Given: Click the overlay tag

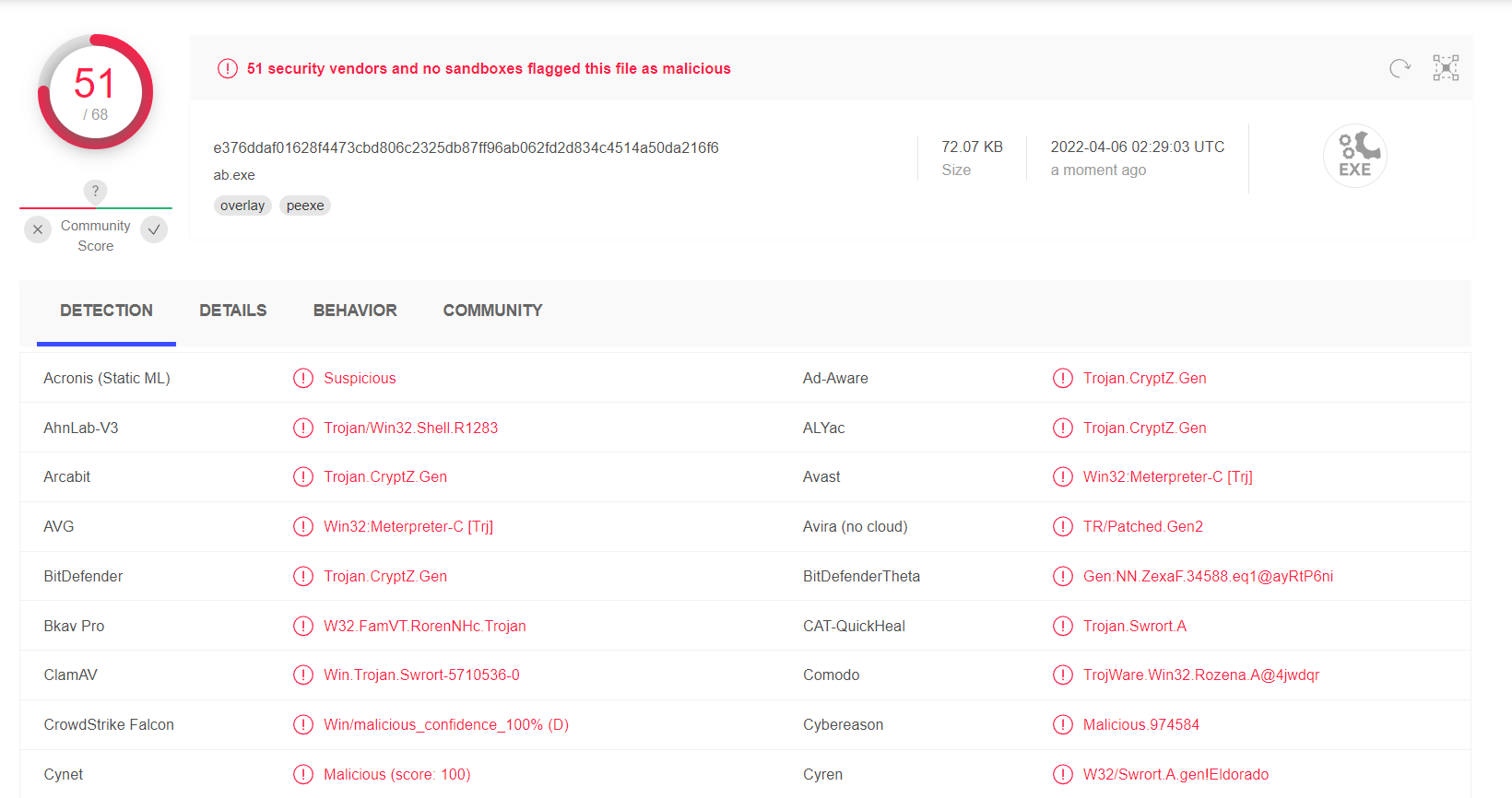Looking at the screenshot, I should pos(242,205).
